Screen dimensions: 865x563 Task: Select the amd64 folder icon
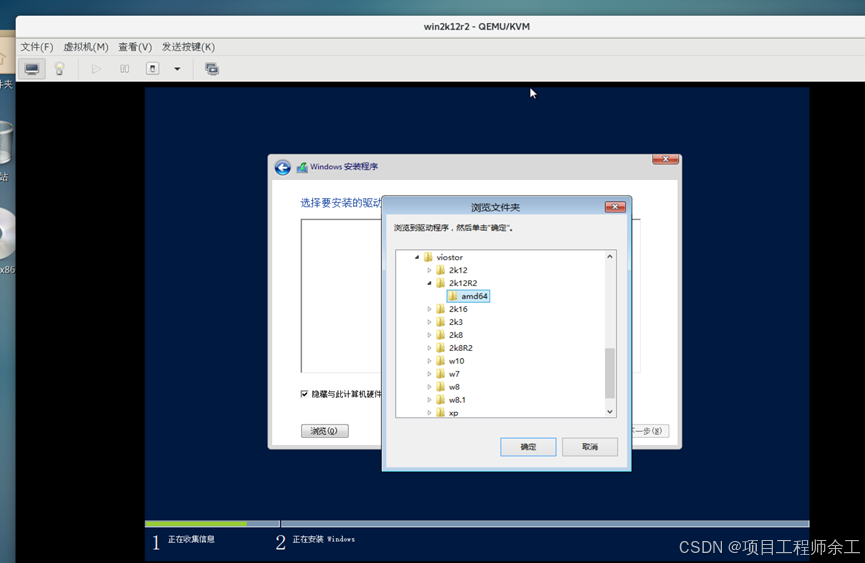(x=453, y=296)
